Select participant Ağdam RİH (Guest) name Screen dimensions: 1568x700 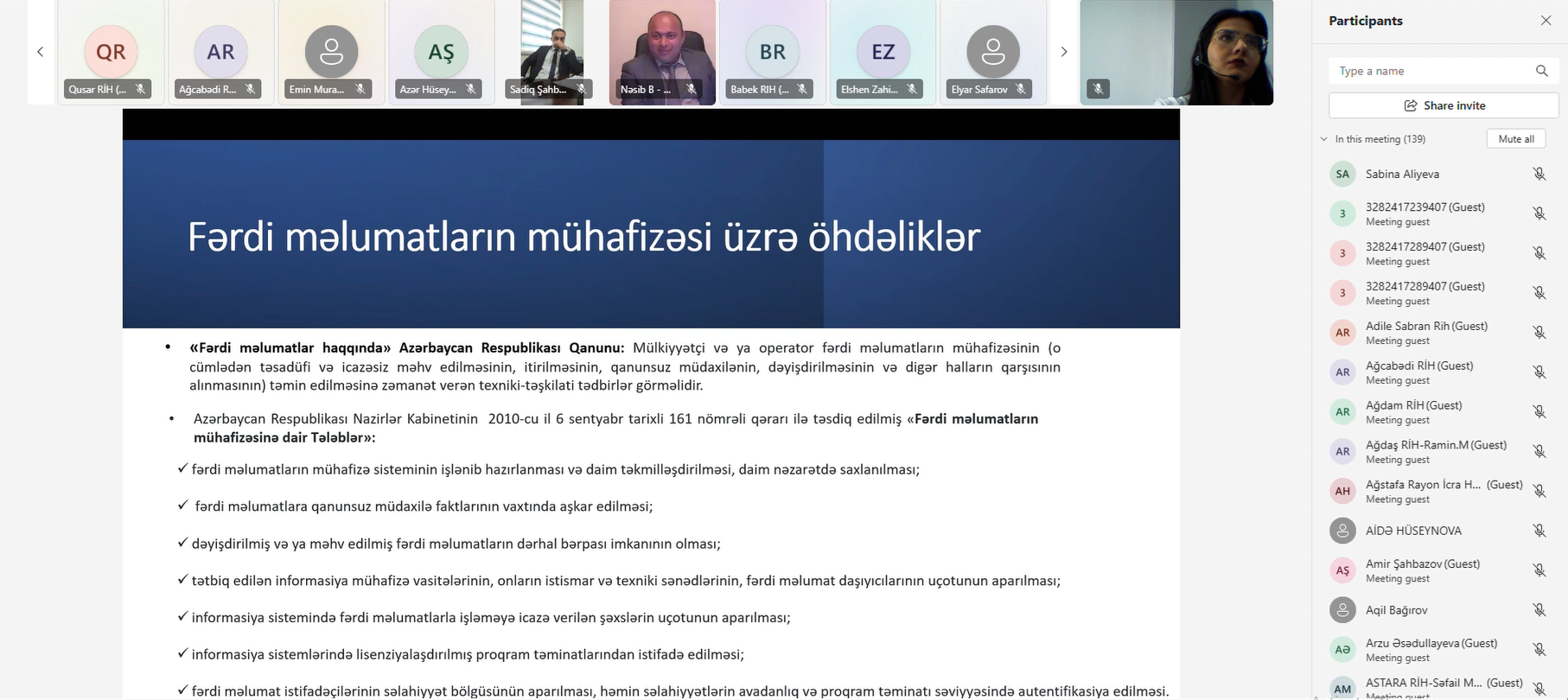1414,405
